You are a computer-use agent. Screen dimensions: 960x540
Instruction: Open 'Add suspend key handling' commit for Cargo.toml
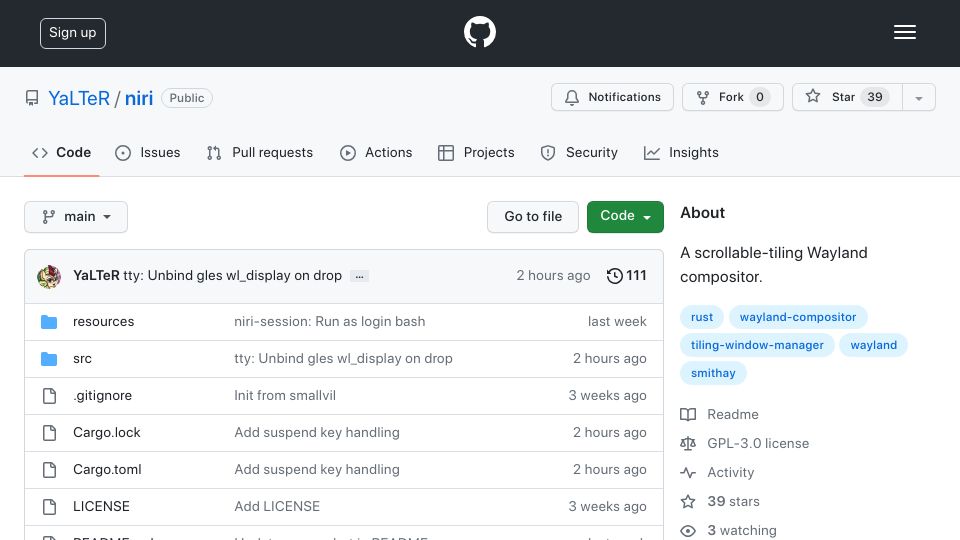[317, 470]
